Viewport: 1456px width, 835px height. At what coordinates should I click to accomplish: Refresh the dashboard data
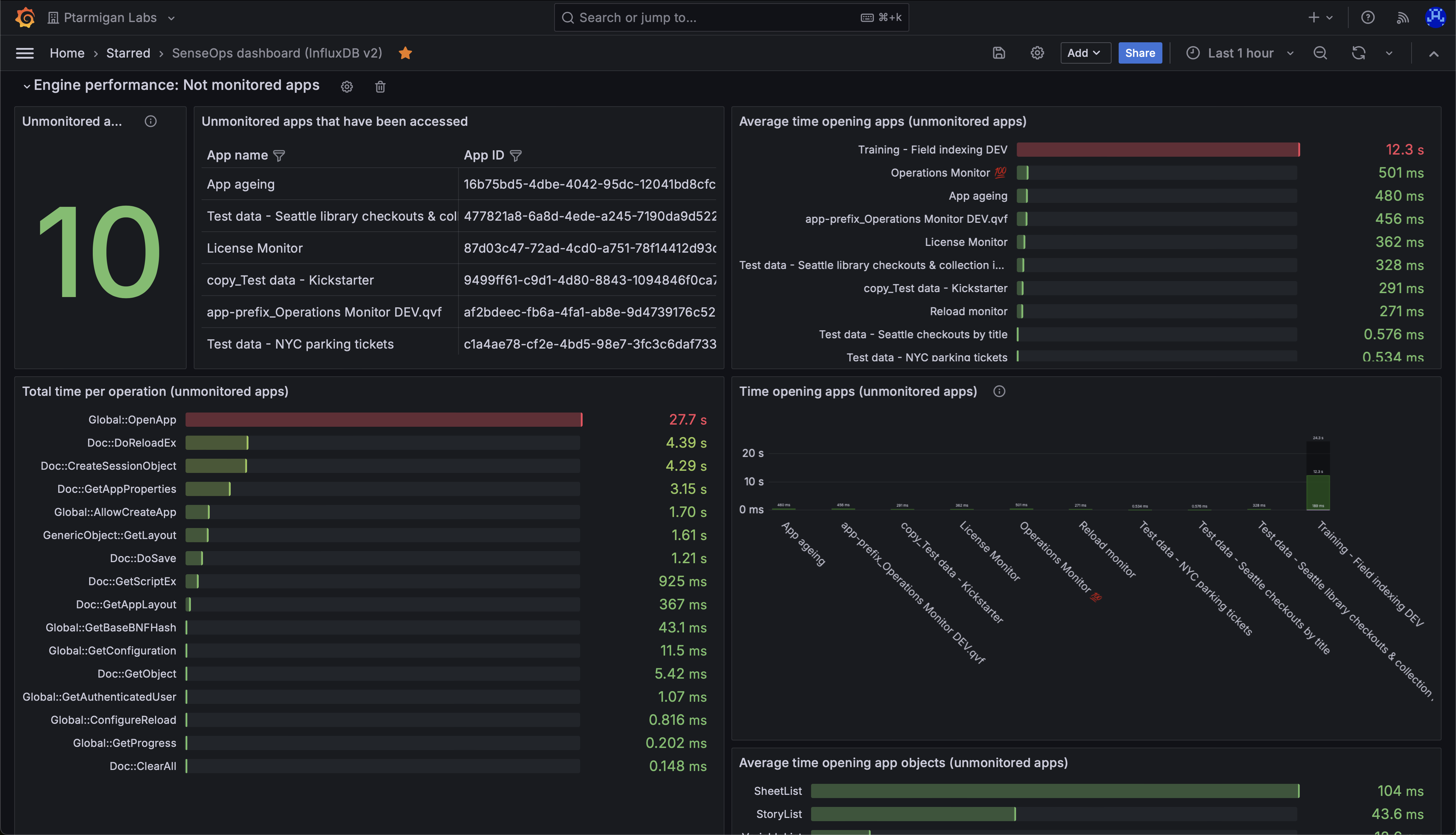(1358, 53)
